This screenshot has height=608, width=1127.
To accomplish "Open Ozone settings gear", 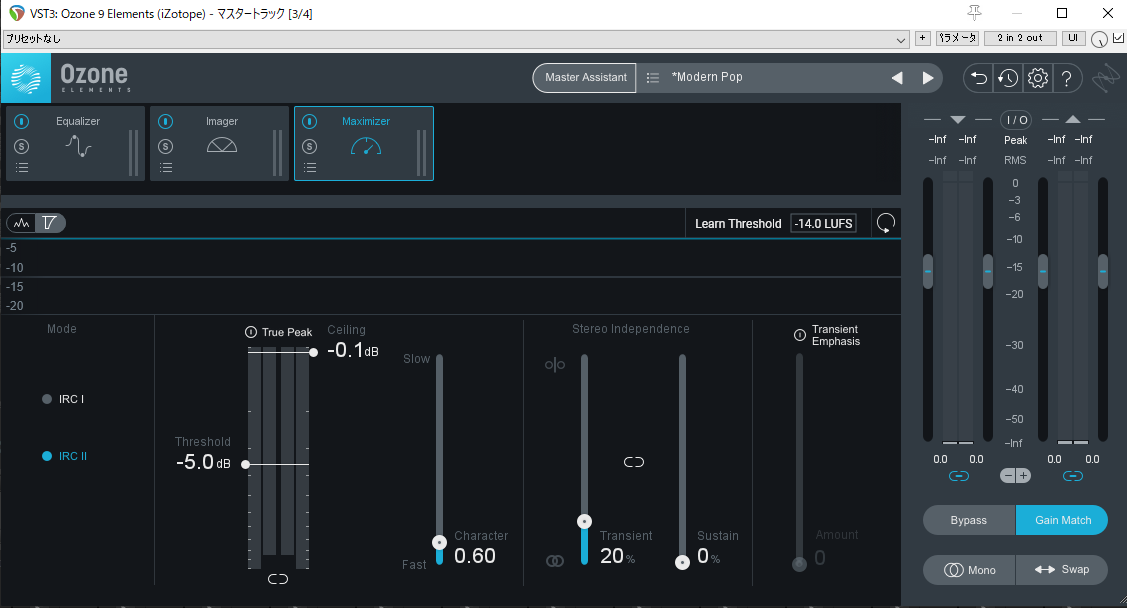I will coord(1038,78).
